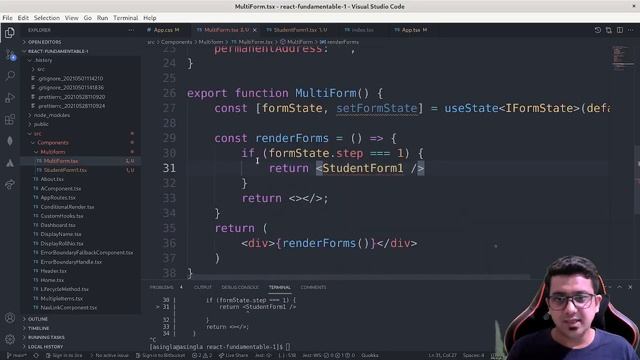The height and width of the screenshot is (360, 640).
Task: Open the File menu
Action: tap(7, 18)
